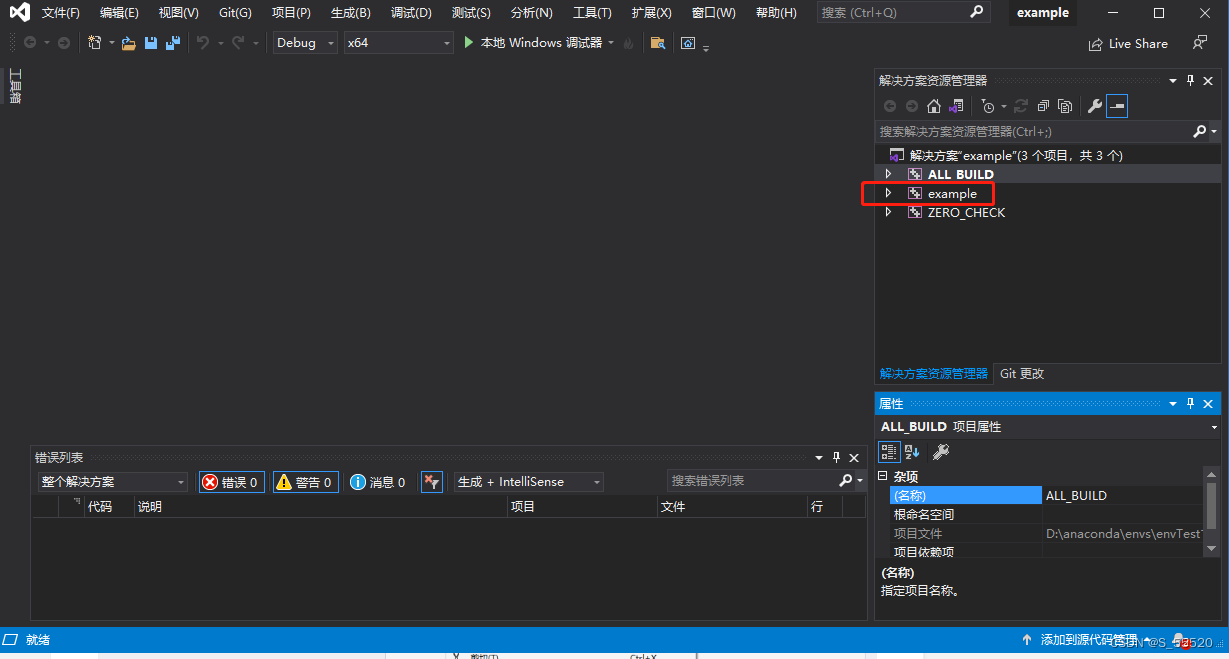Toggle the 警告 0 warnings filter button
The image size is (1229, 659).
coord(305,480)
